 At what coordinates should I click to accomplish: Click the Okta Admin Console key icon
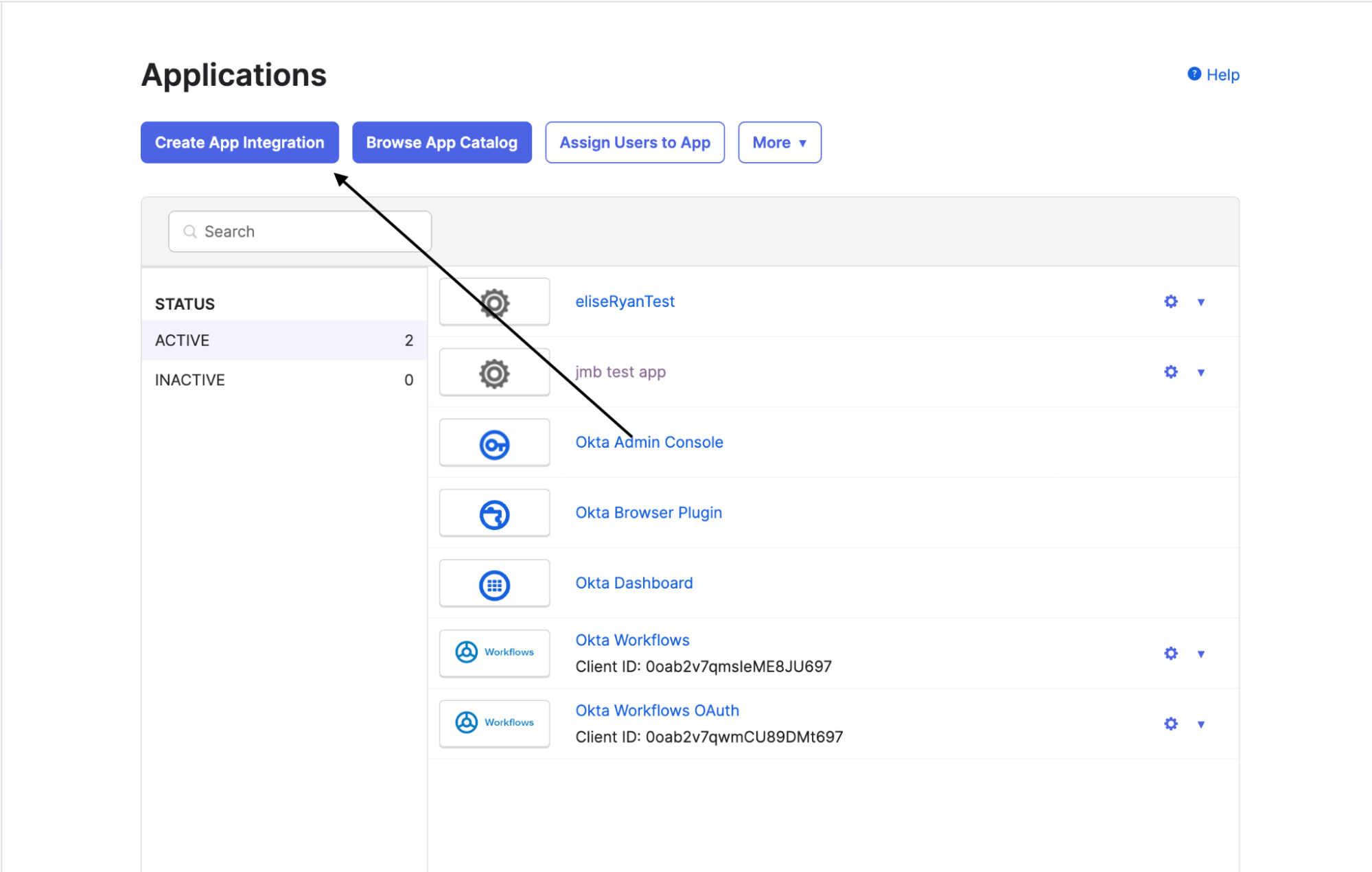click(494, 444)
